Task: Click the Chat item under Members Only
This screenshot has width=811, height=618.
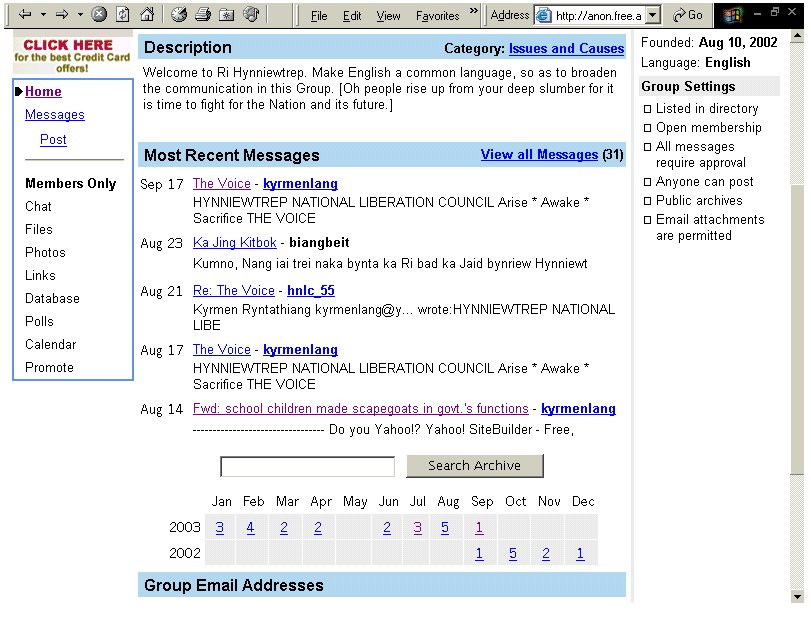Action: [x=38, y=206]
